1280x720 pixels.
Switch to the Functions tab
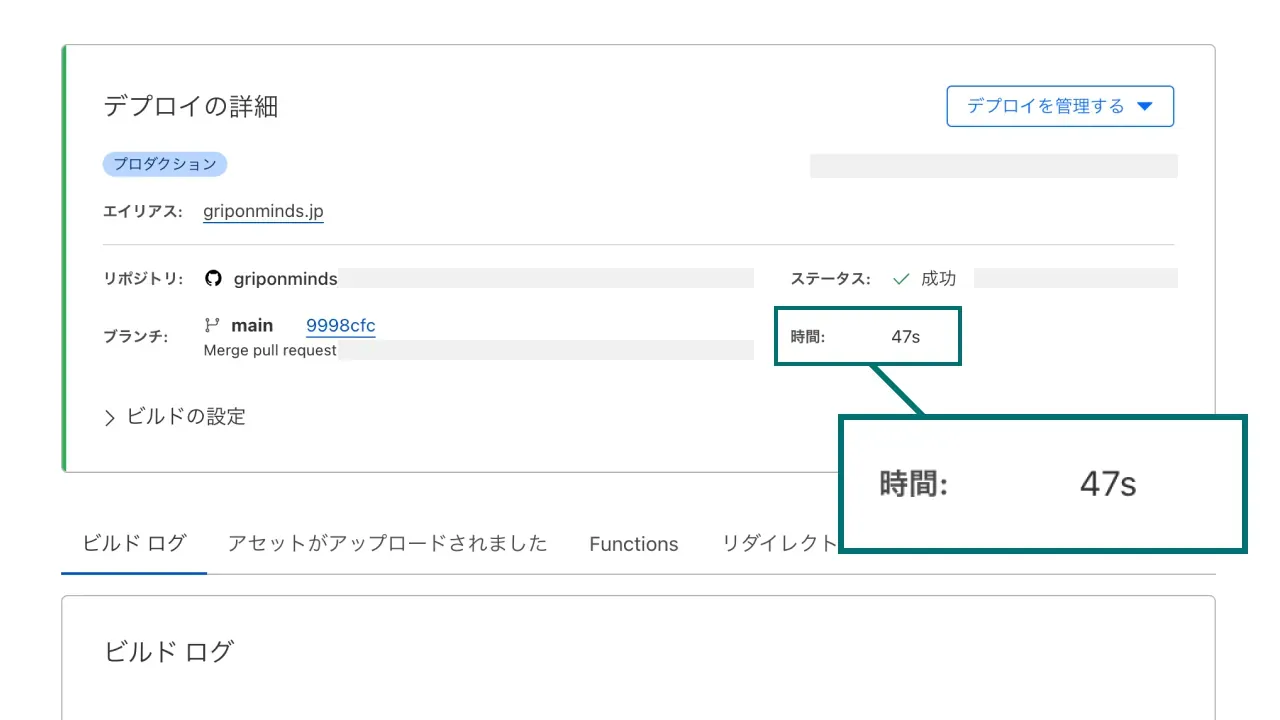(633, 544)
